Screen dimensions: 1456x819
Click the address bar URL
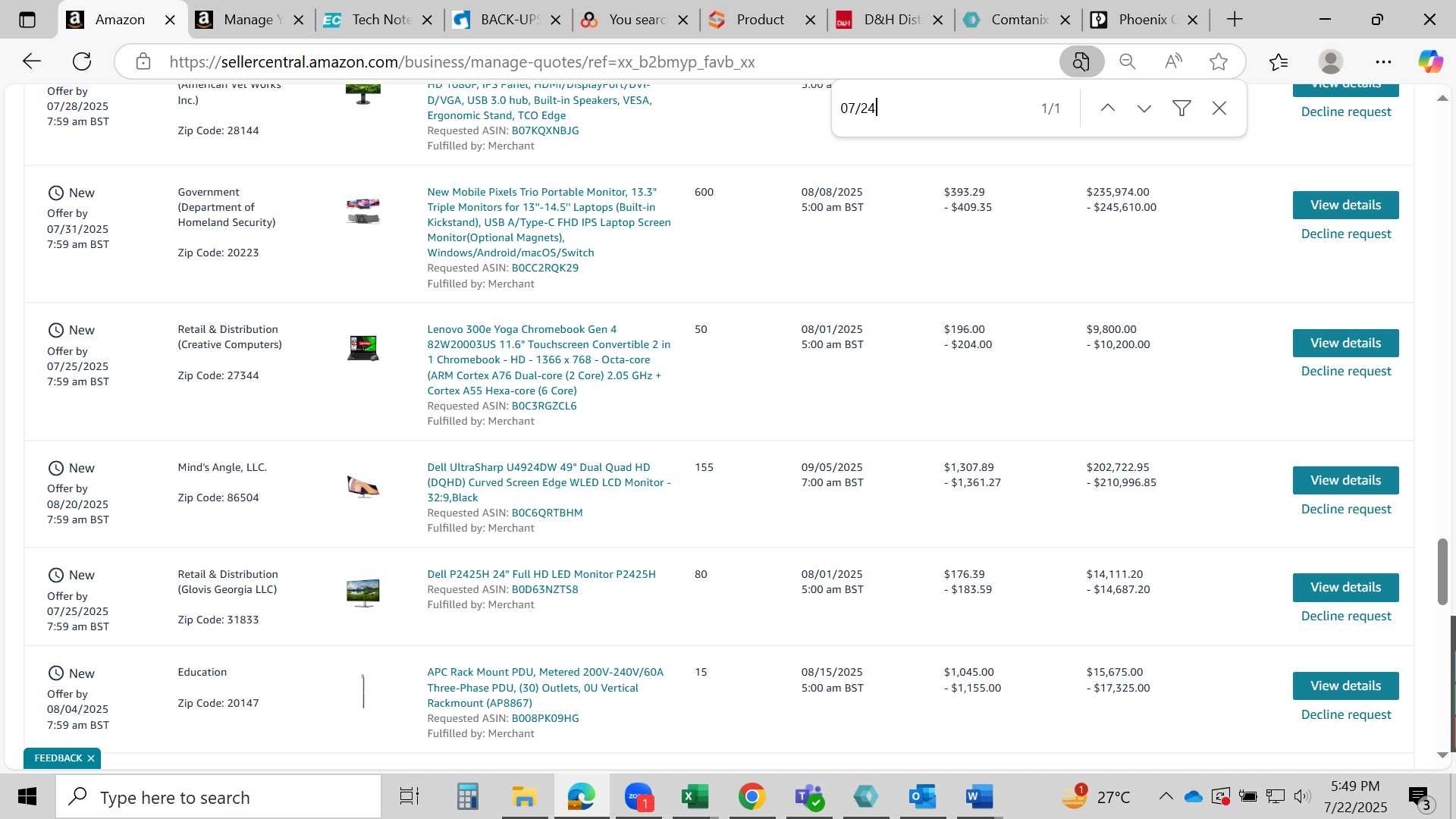(463, 62)
